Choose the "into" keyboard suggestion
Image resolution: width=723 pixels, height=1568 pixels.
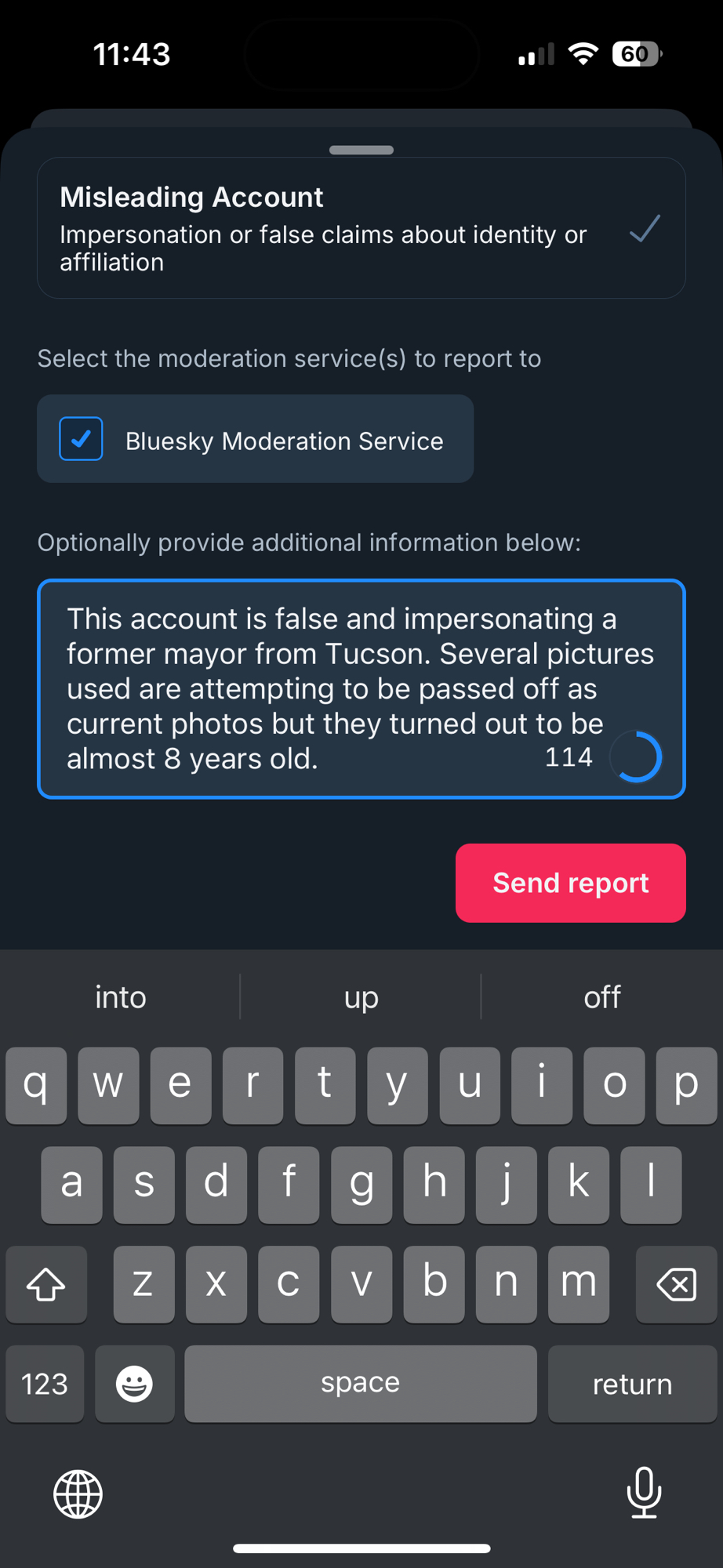(x=121, y=997)
